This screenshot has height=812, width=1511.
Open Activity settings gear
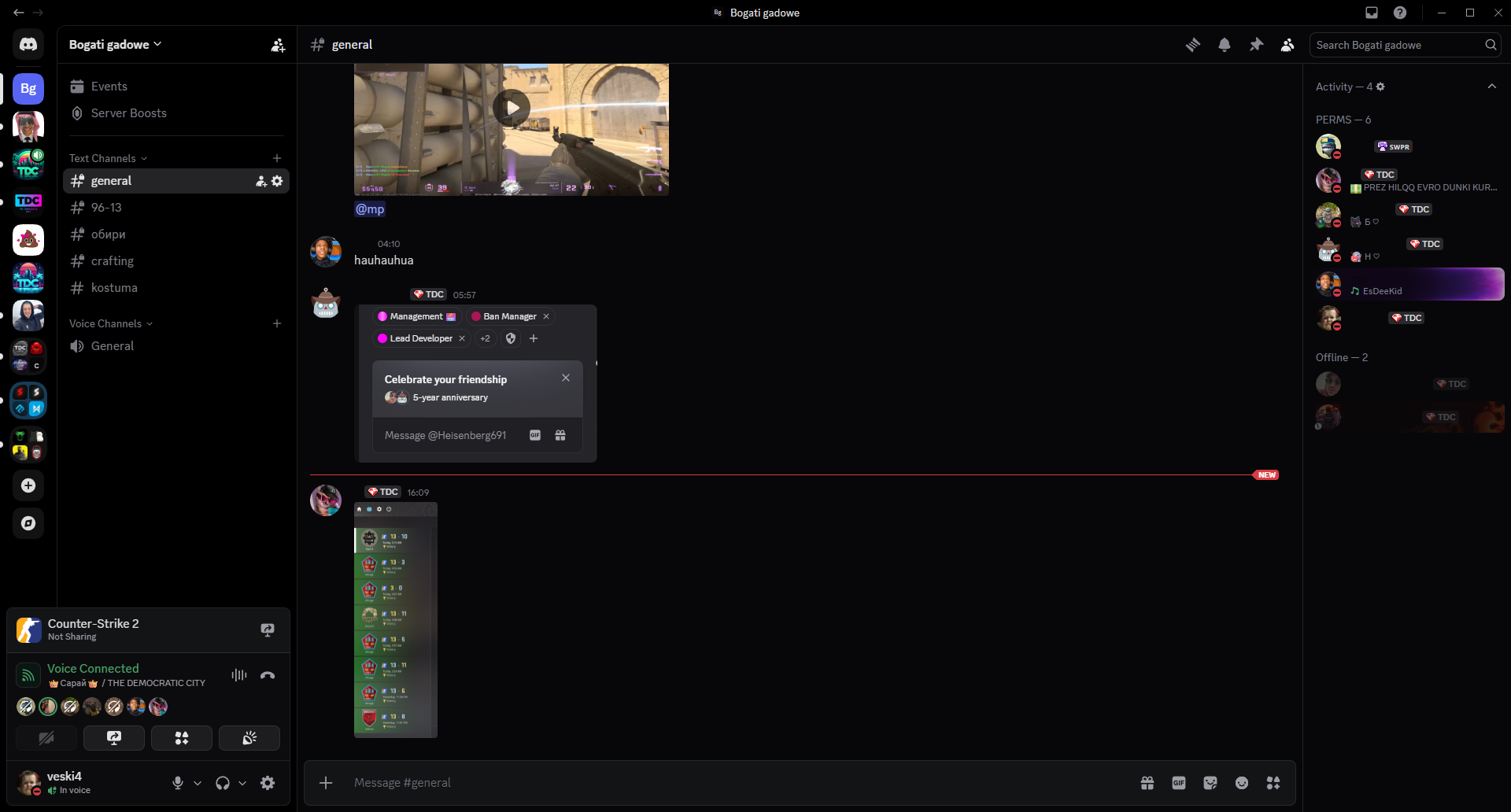1380,87
